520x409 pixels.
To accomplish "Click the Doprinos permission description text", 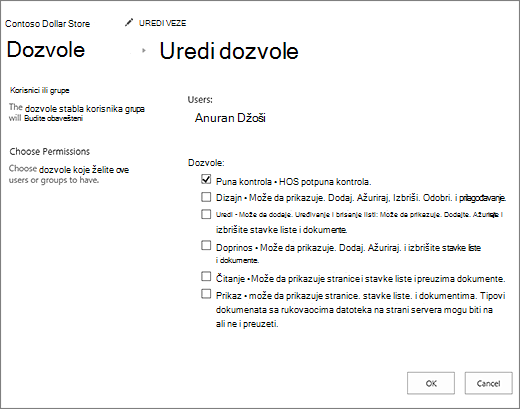I will click(348, 253).
